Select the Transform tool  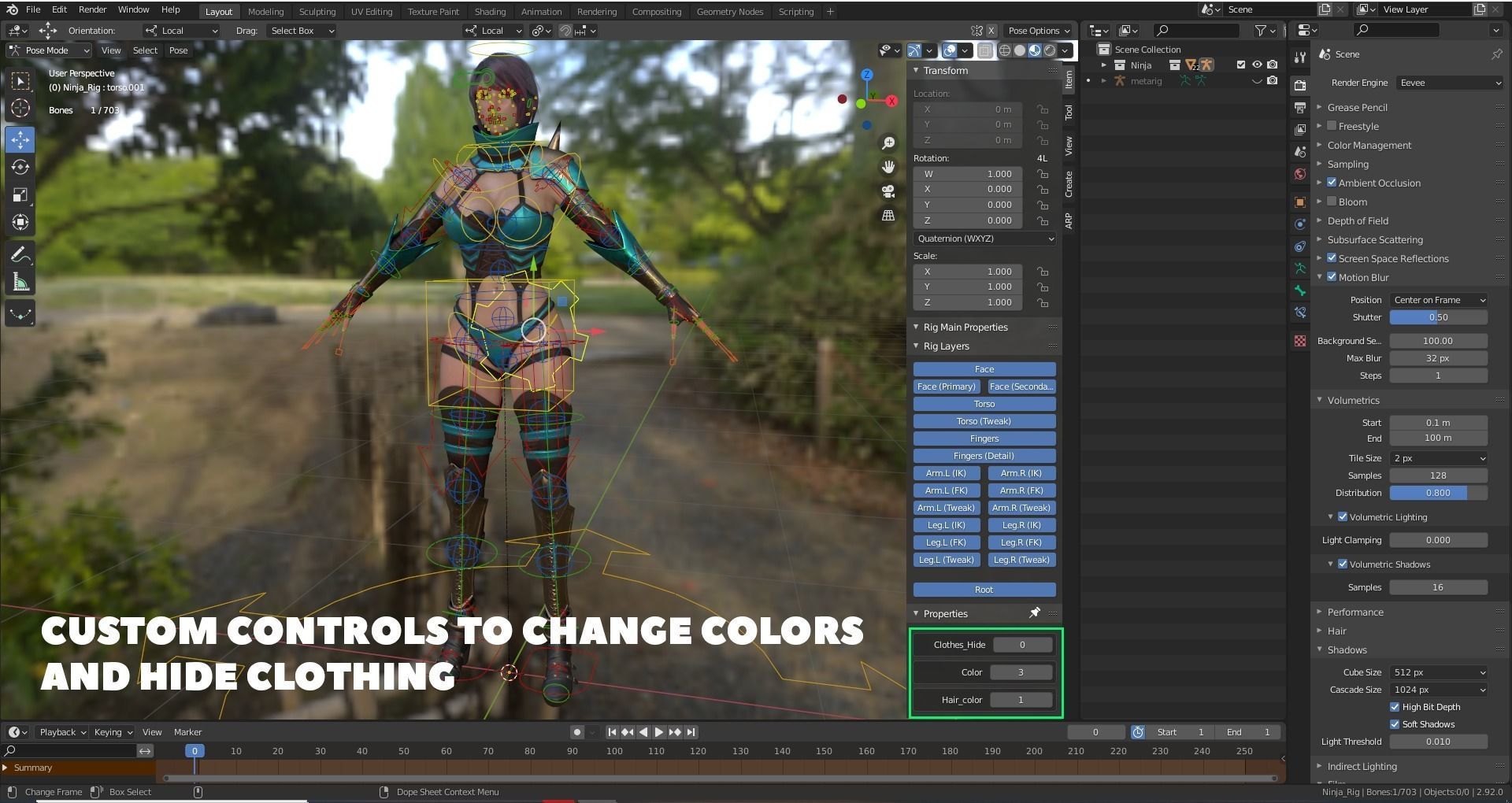[20, 223]
